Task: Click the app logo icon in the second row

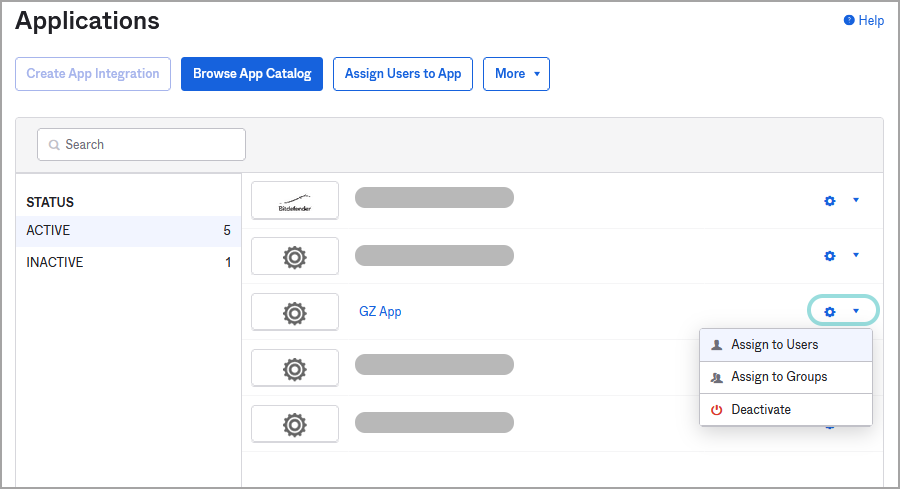Action: [294, 256]
